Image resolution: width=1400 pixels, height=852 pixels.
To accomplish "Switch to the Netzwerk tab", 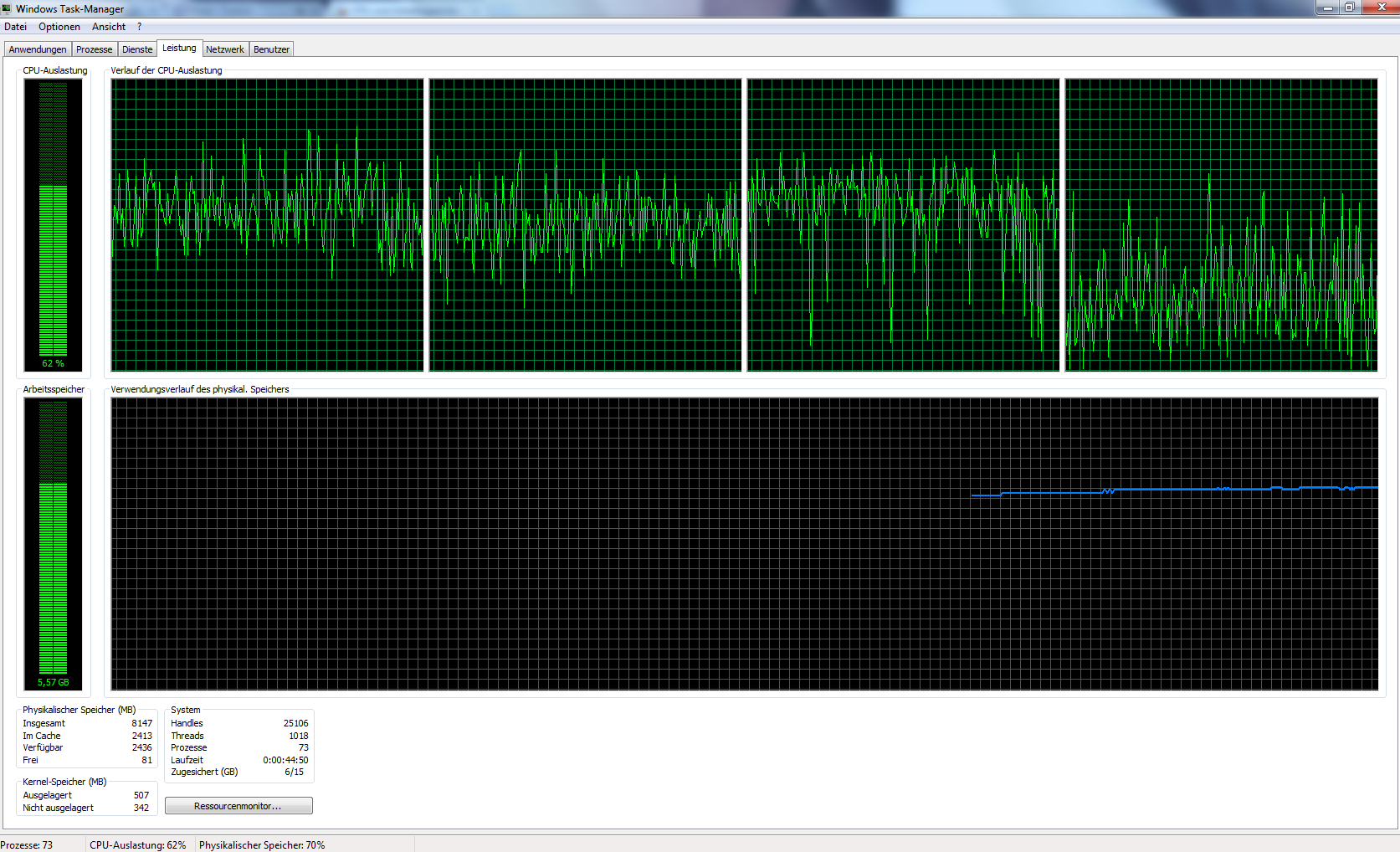I will coord(225,49).
